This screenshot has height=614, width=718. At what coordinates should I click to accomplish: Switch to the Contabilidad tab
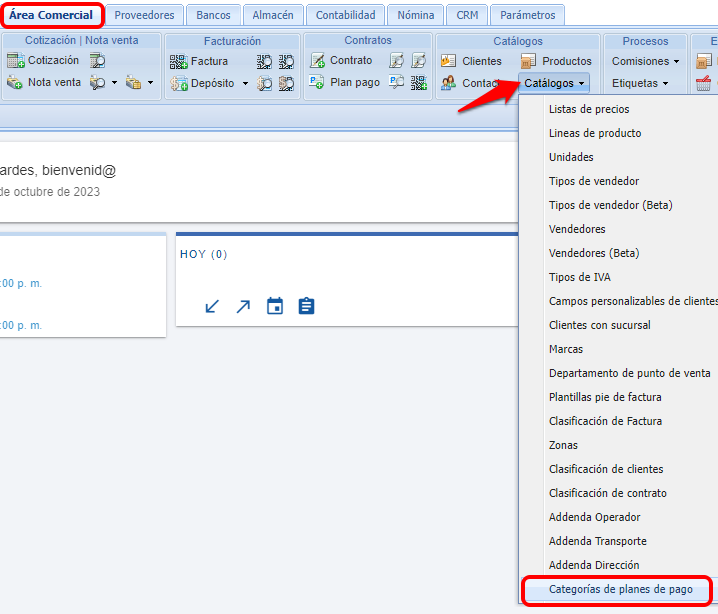[345, 15]
